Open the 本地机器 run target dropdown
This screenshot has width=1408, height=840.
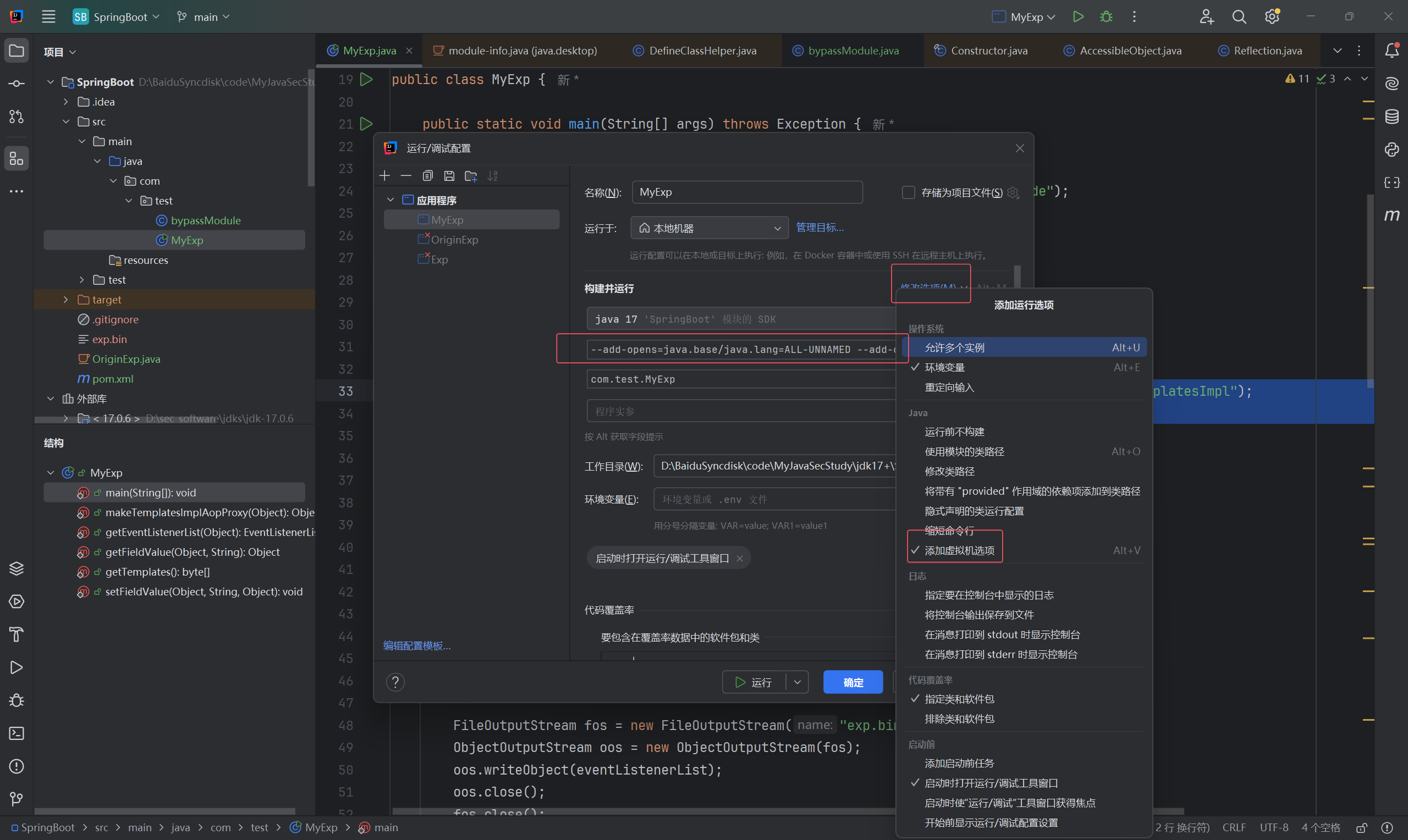[710, 228]
